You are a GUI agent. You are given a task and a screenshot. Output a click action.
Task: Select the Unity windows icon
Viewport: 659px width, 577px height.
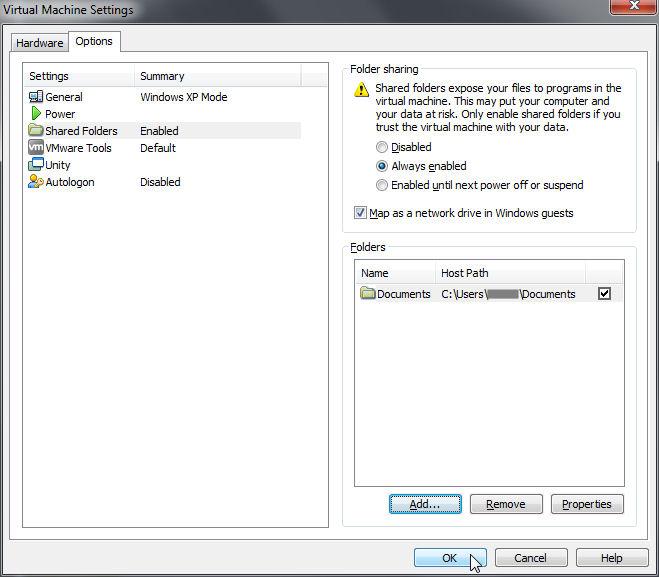[x=36, y=165]
